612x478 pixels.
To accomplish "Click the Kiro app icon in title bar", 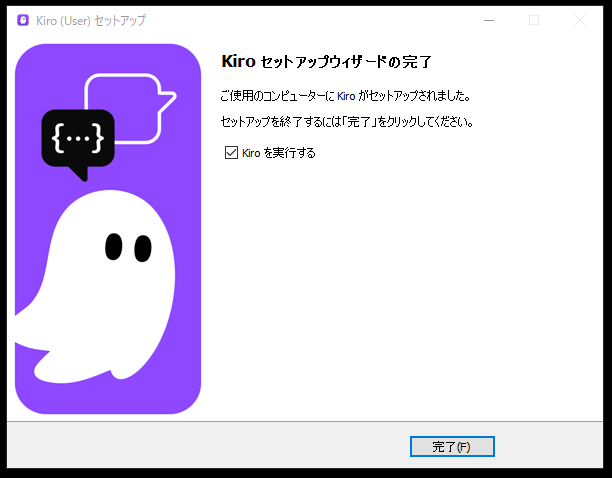I will (x=23, y=20).
